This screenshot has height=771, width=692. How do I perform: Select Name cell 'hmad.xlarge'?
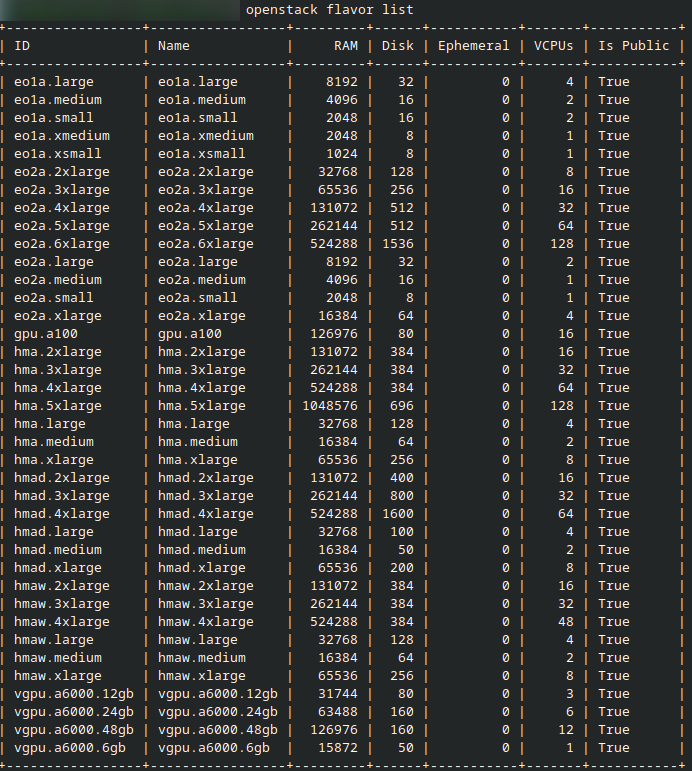tap(202, 568)
